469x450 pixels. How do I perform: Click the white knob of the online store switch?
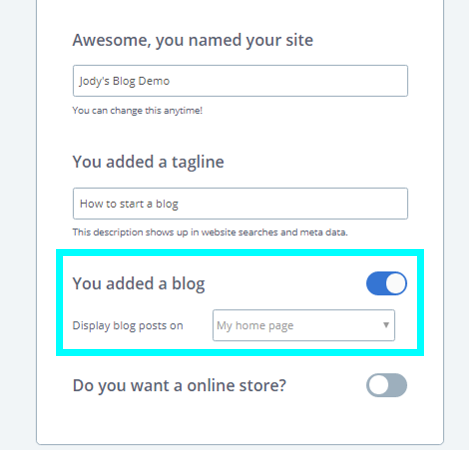click(x=378, y=386)
